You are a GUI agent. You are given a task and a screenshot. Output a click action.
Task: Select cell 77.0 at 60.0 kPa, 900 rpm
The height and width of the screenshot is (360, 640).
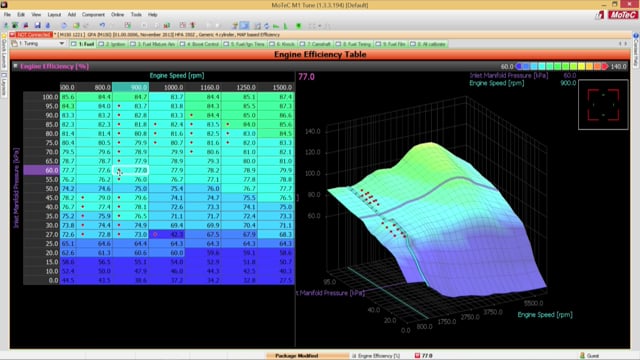pyautogui.click(x=131, y=170)
